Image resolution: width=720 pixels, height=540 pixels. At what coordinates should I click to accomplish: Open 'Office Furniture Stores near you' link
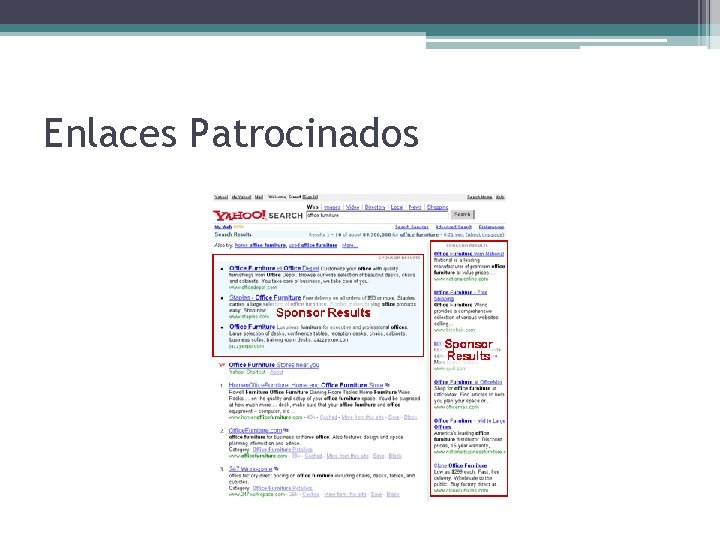(274, 365)
